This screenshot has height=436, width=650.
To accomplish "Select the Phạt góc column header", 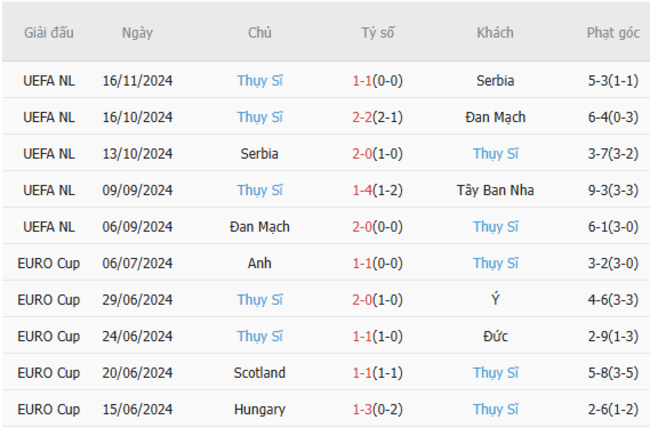I will coord(613,33).
